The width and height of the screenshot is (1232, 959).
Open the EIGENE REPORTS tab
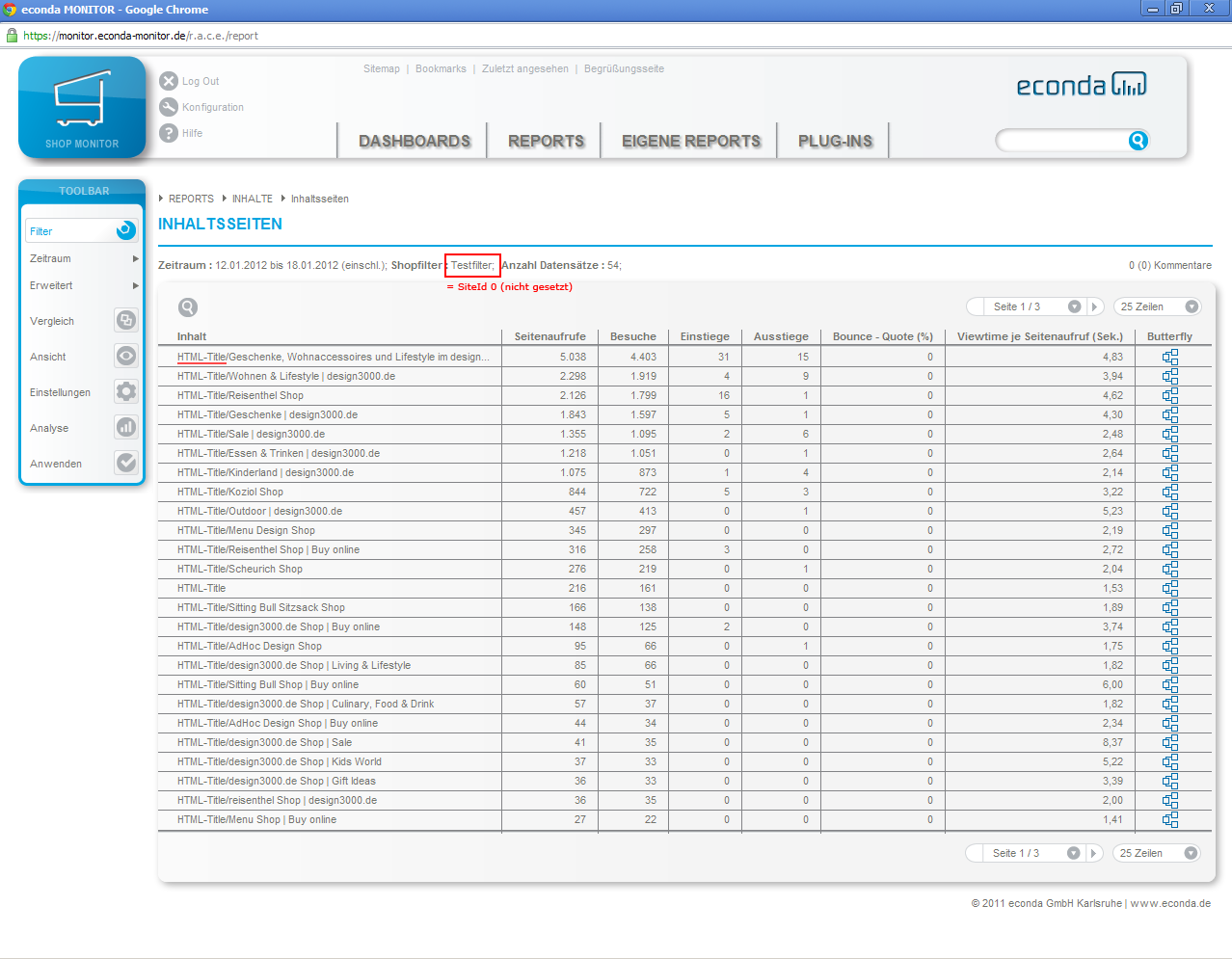click(690, 141)
